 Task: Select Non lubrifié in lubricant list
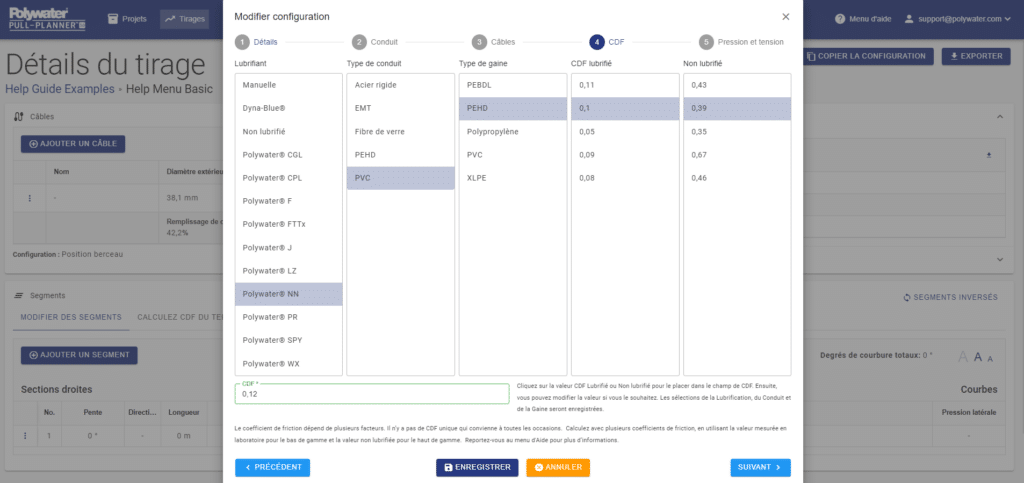289,131
